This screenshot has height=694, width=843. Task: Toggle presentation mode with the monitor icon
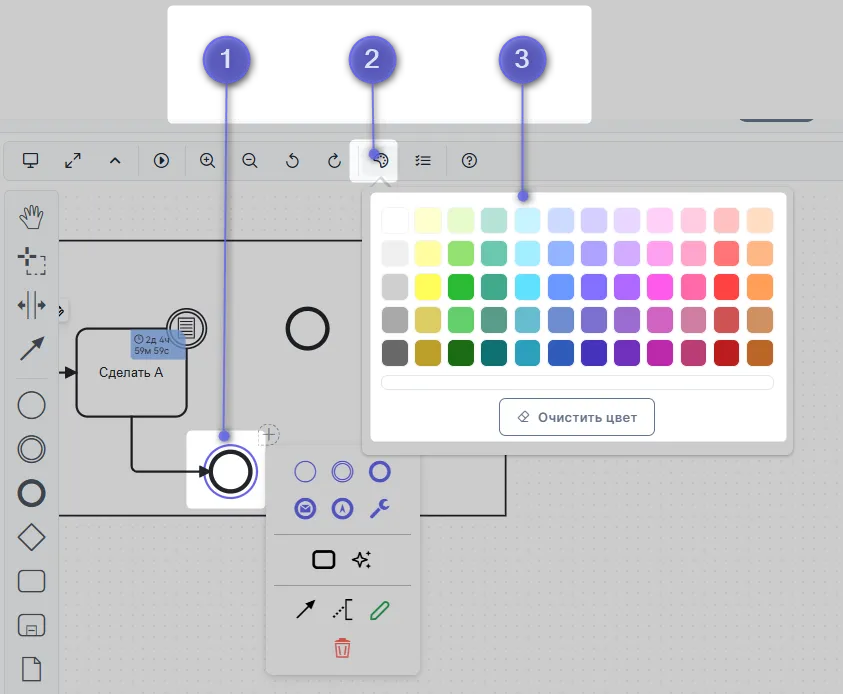point(30,160)
